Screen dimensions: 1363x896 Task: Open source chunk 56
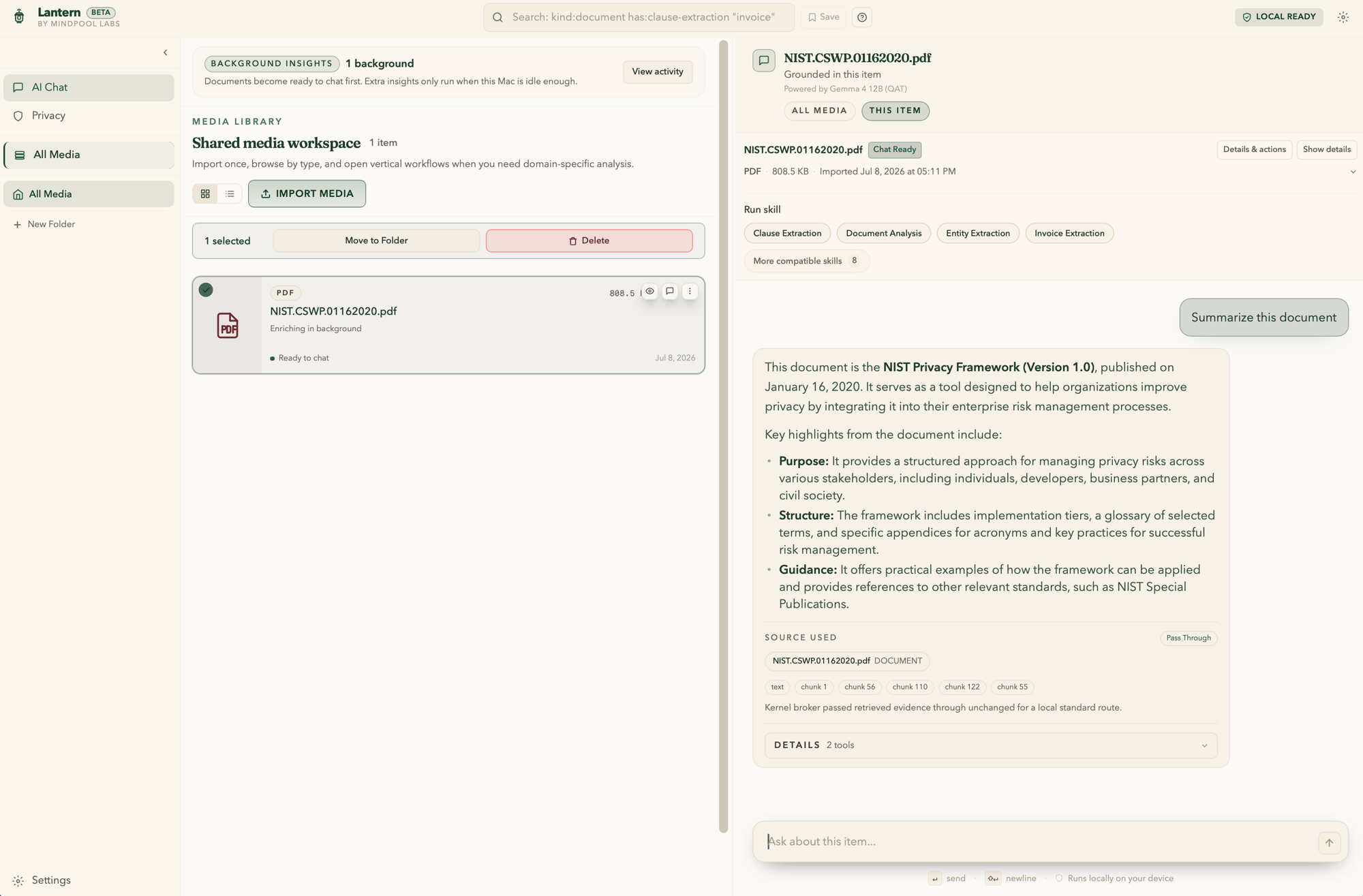click(859, 688)
